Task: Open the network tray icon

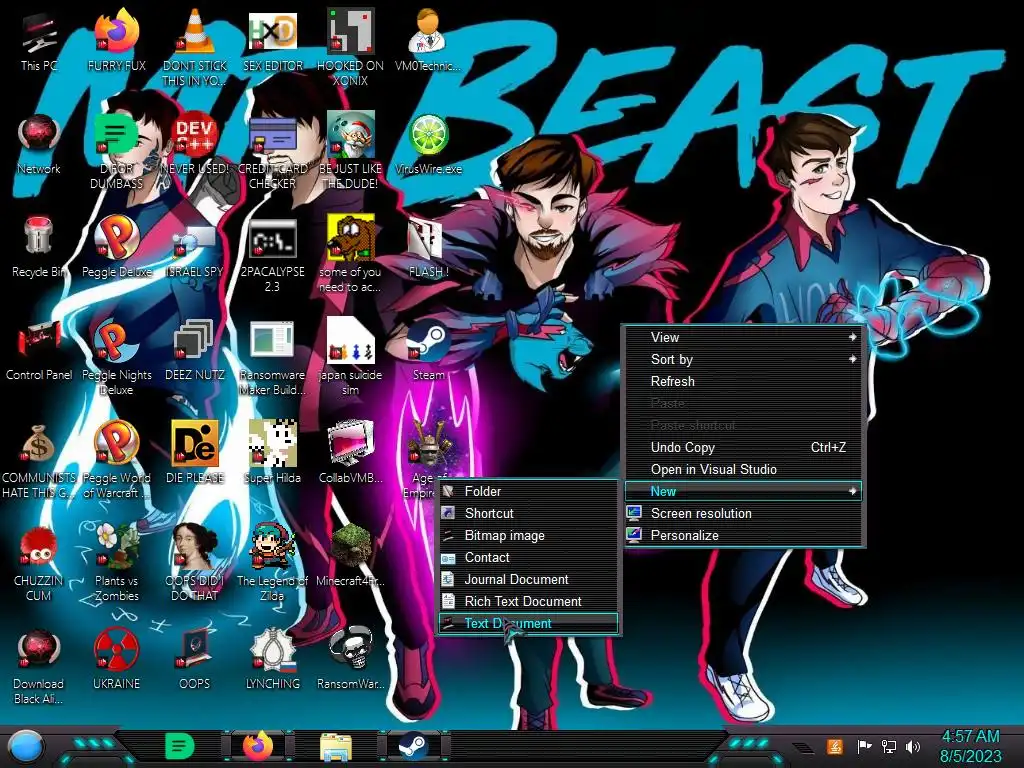Action: (x=888, y=746)
